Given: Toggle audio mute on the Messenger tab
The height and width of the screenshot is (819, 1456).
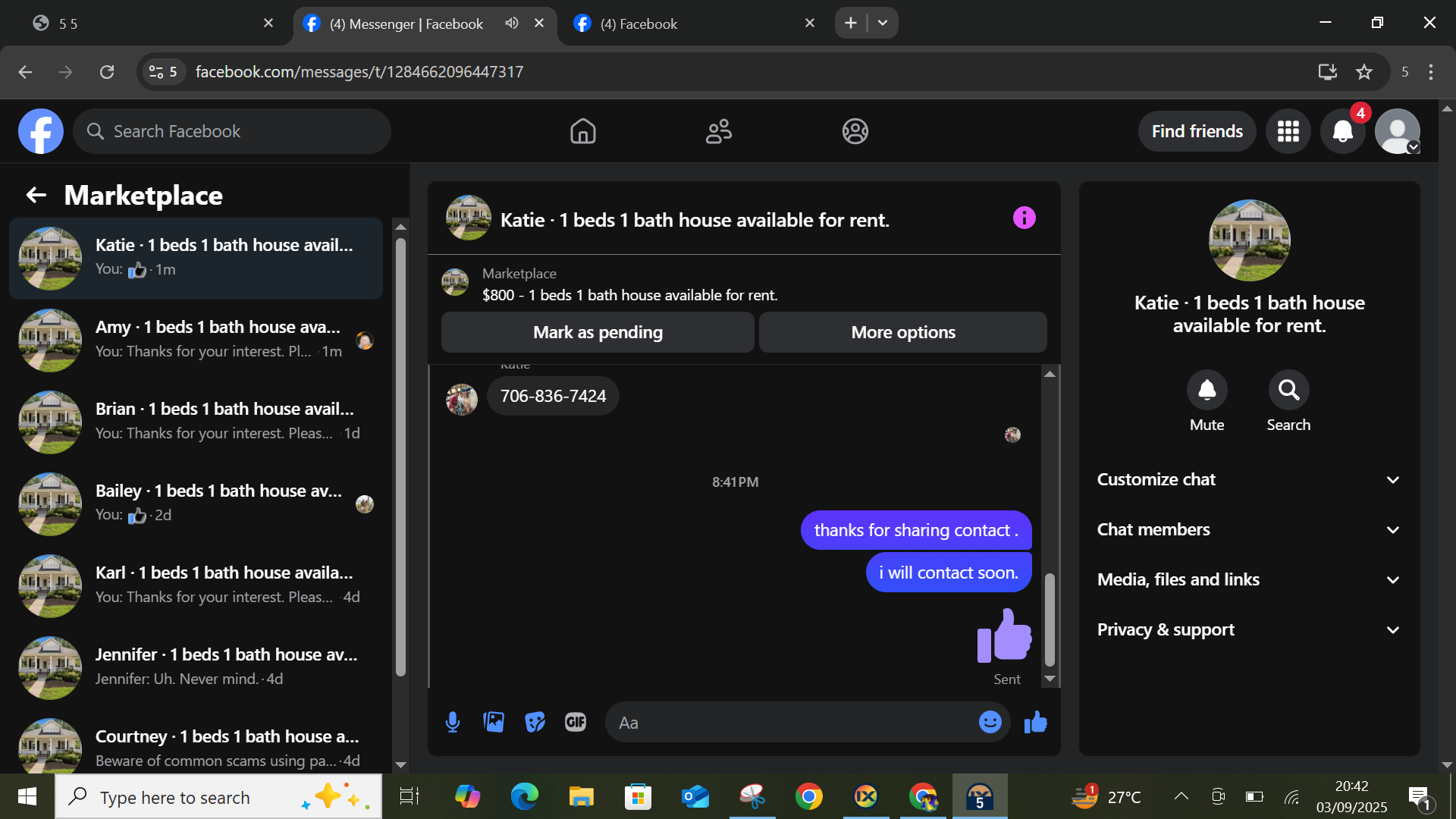Looking at the screenshot, I should tap(512, 24).
